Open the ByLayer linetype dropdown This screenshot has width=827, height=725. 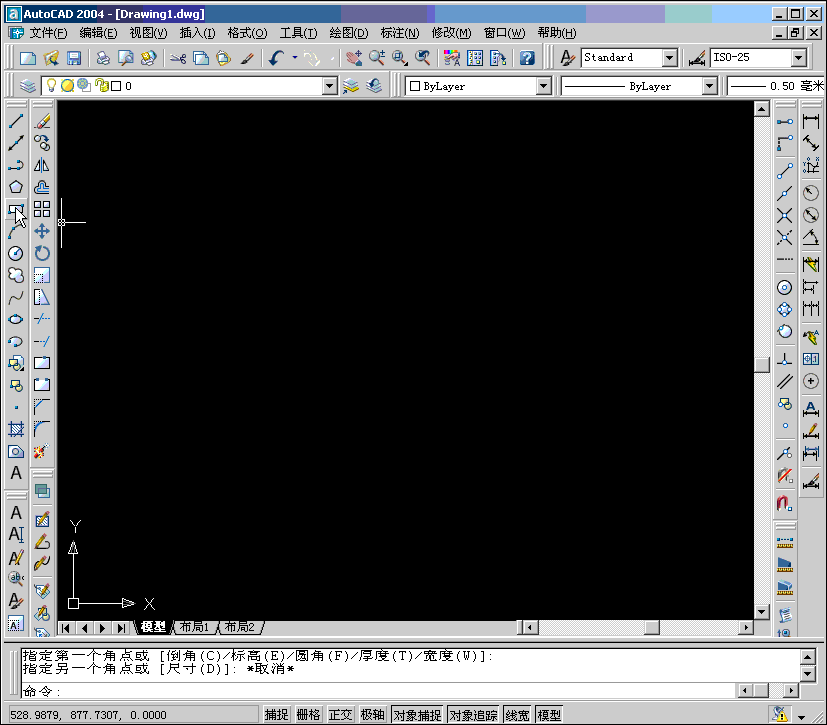point(710,86)
